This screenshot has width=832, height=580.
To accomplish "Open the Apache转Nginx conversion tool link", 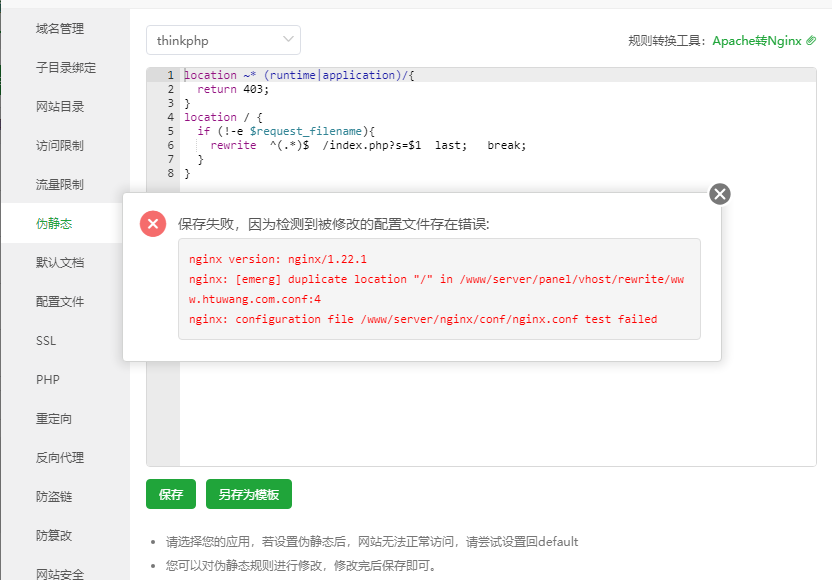I will point(757,41).
